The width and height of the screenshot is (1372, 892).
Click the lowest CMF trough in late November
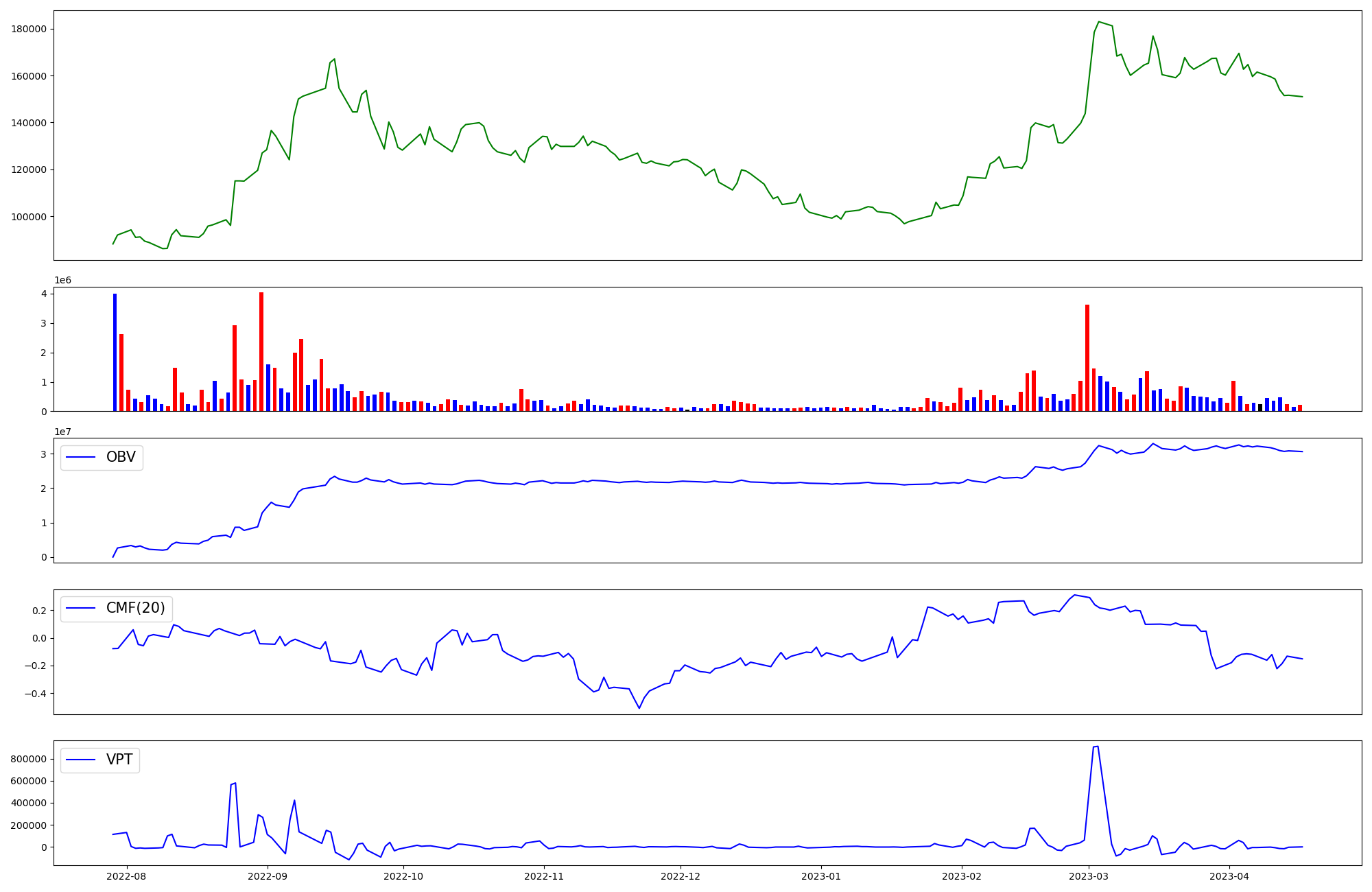coord(639,707)
